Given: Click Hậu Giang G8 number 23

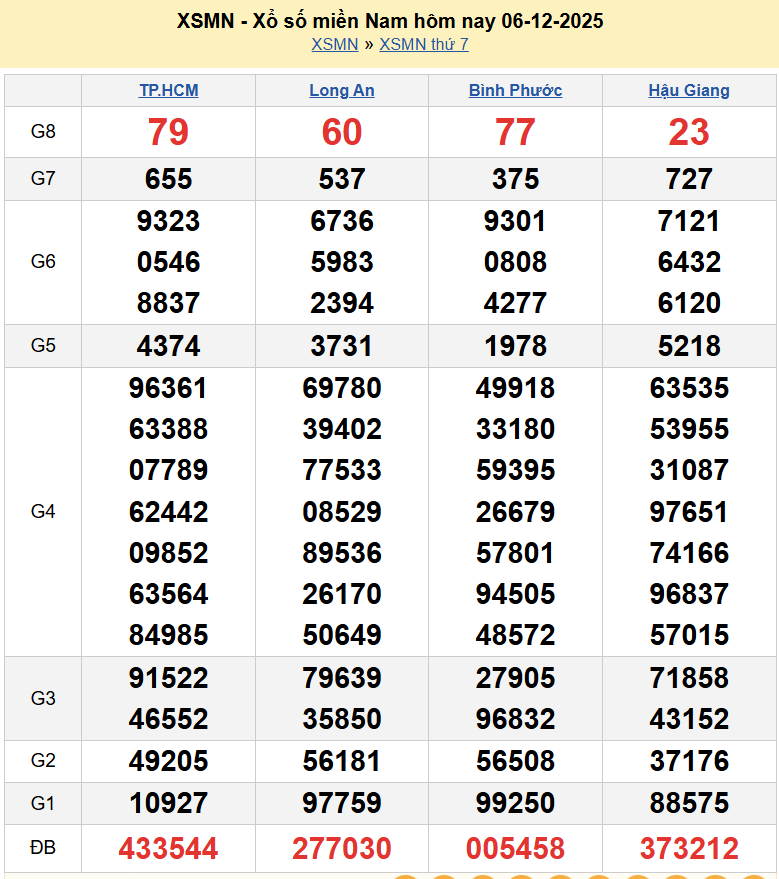Looking at the screenshot, I should [689, 132].
